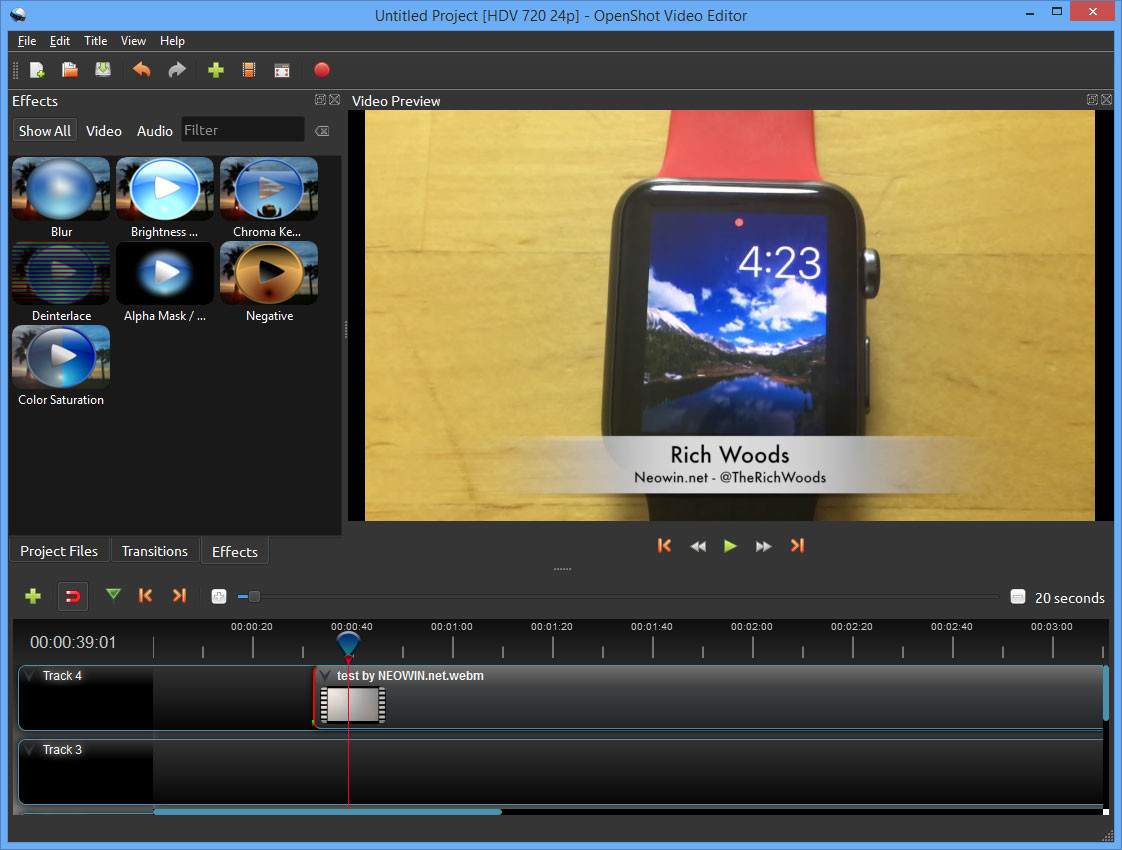Float the Effects panel
Screen dimensions: 1122x850
[x=321, y=99]
